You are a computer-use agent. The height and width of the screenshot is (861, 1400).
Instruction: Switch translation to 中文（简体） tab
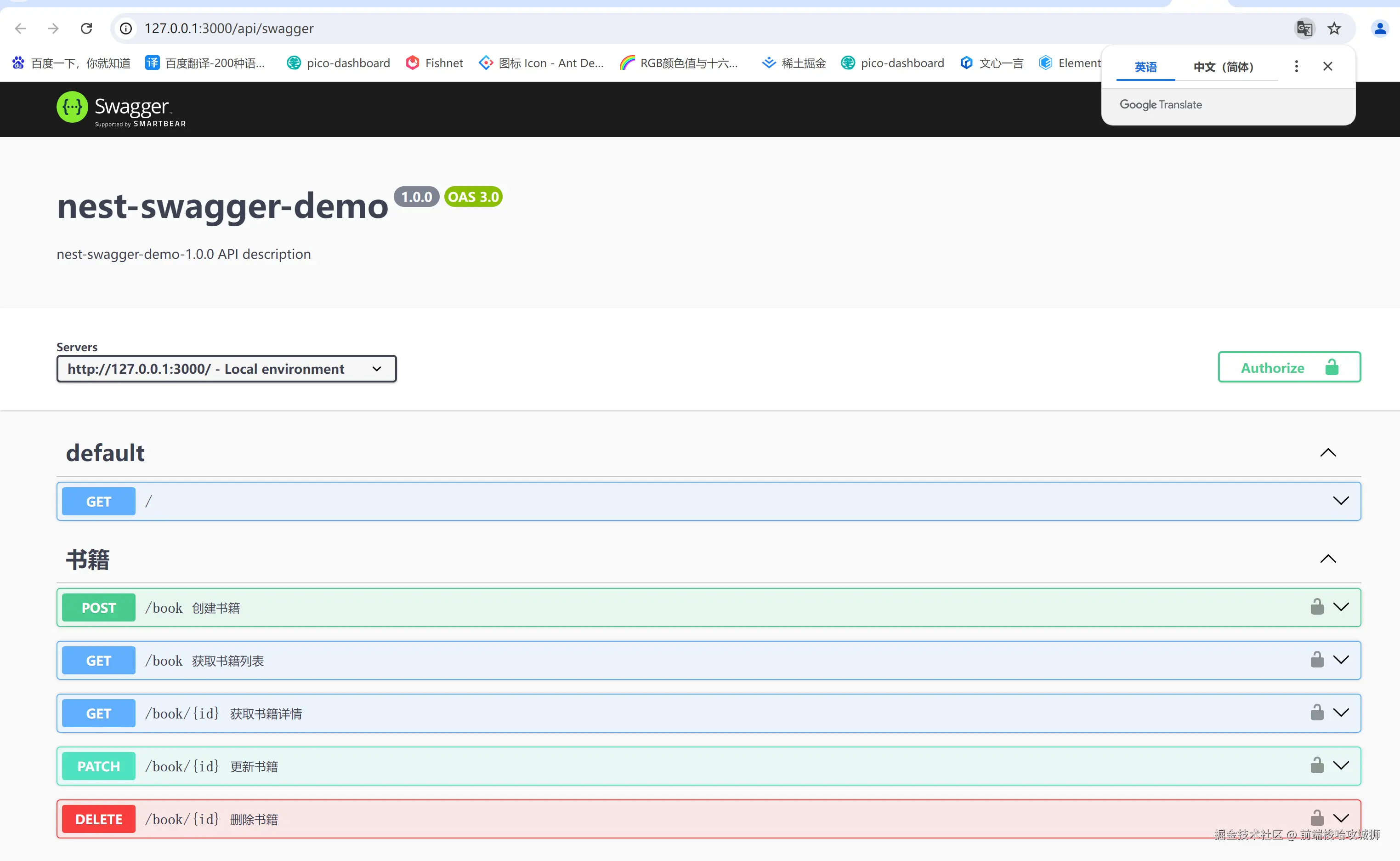(1223, 67)
